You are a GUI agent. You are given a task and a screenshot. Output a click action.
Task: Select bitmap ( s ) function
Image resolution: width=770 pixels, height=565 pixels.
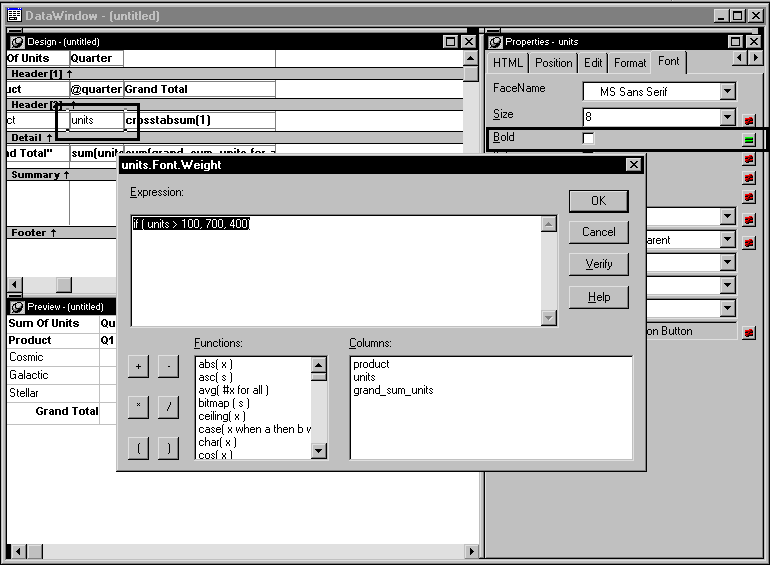(224, 404)
